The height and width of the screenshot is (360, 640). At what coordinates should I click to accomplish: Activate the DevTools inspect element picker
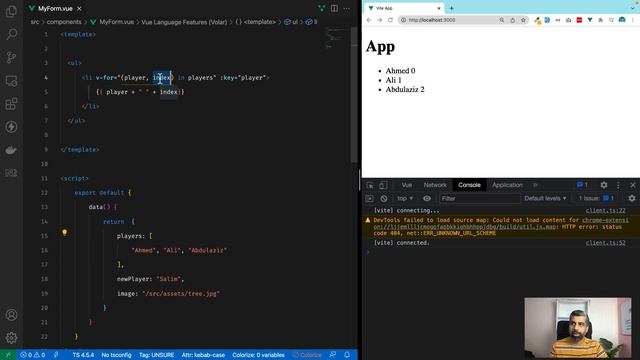(x=370, y=185)
